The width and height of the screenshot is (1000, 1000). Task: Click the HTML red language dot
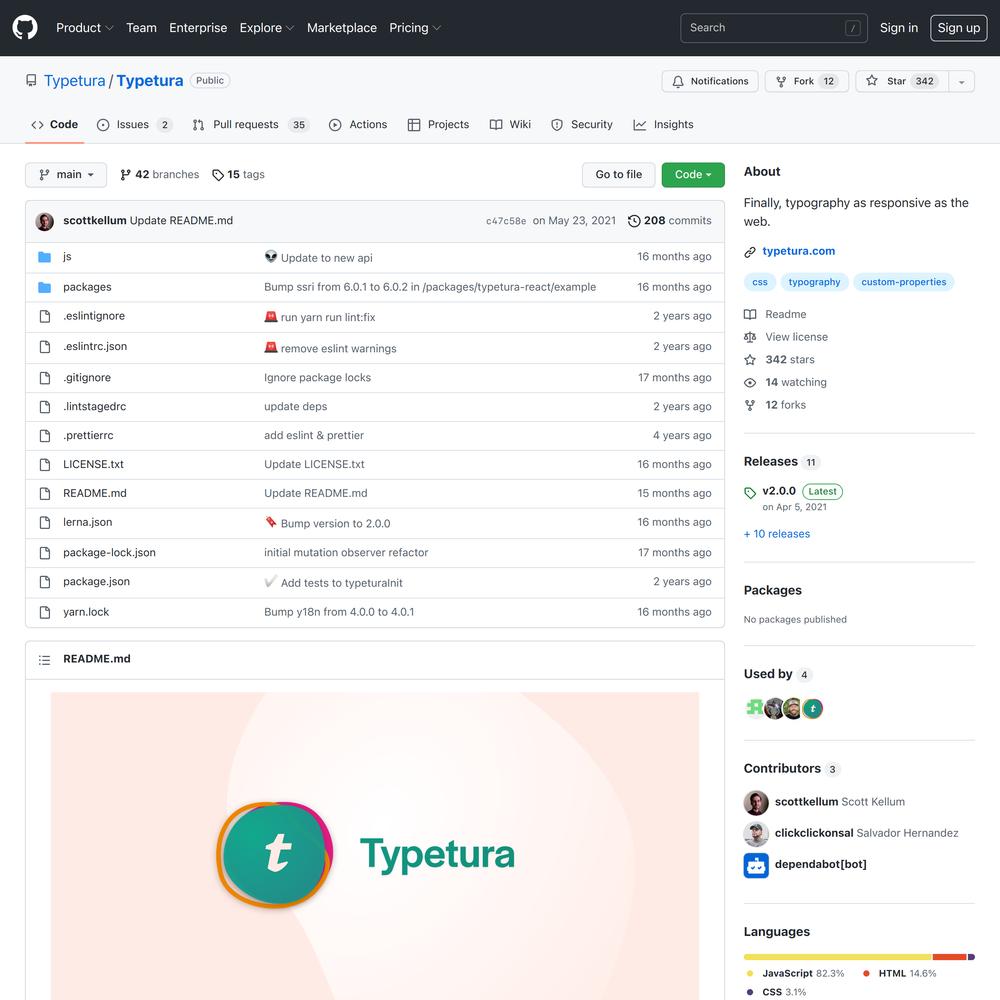(x=866, y=974)
